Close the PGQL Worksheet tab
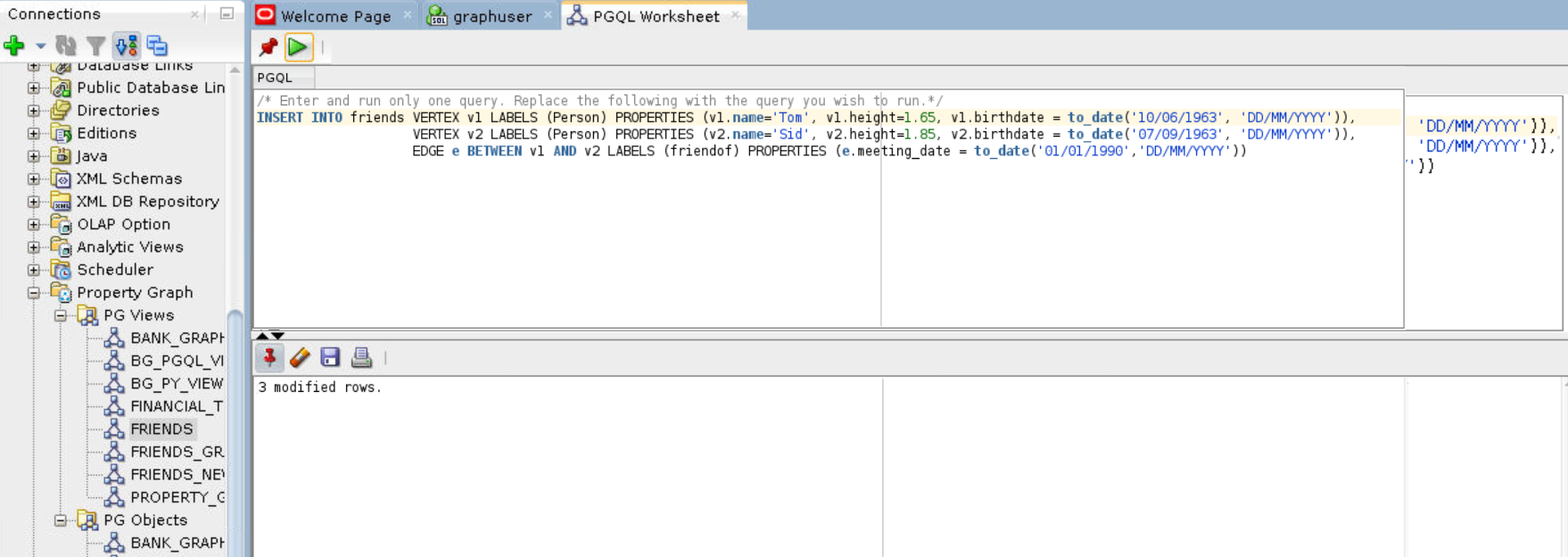The width and height of the screenshot is (1568, 557). click(x=735, y=15)
